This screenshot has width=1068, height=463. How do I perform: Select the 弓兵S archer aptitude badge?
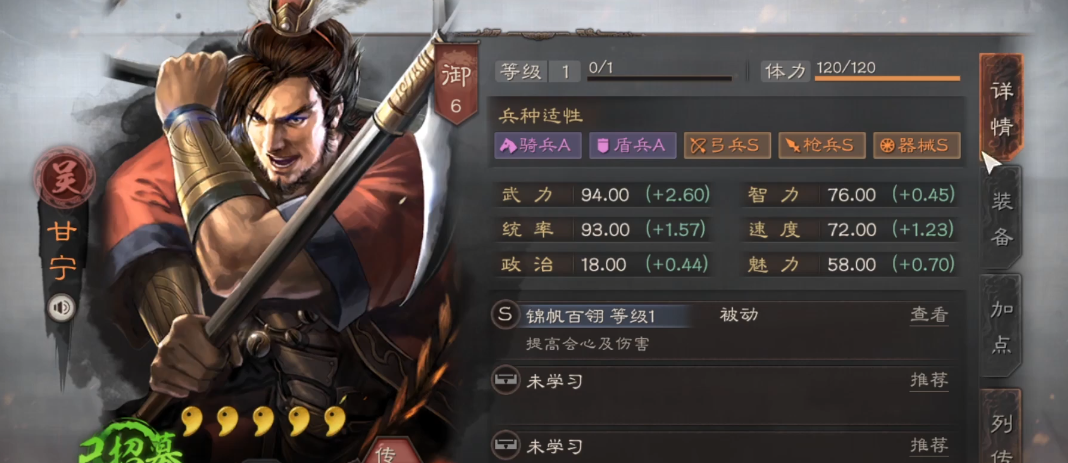(727, 146)
